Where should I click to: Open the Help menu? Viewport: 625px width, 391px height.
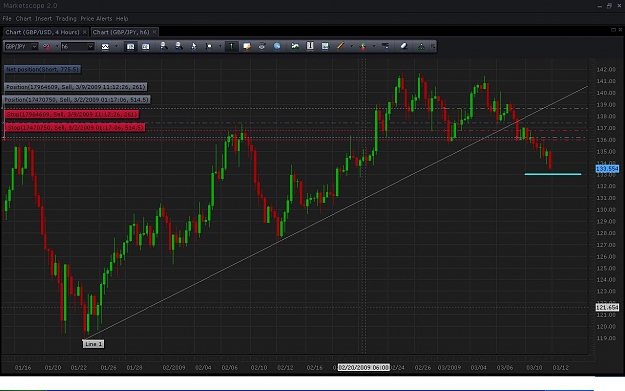122,19
